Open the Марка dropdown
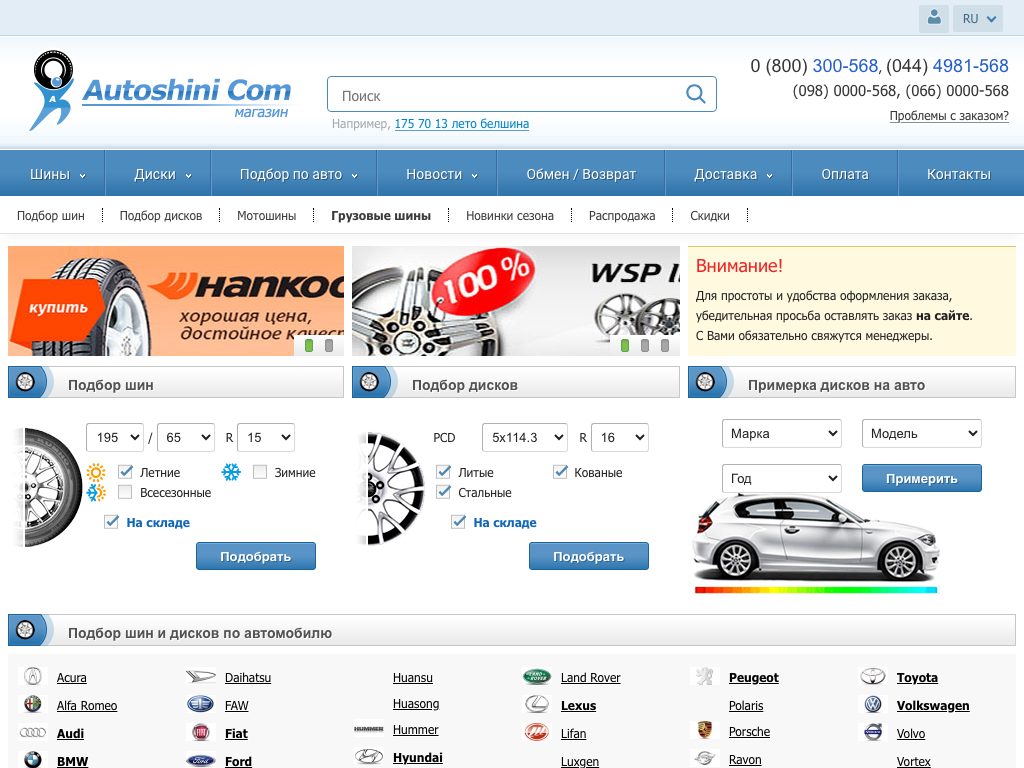1024x768 pixels. [x=782, y=434]
